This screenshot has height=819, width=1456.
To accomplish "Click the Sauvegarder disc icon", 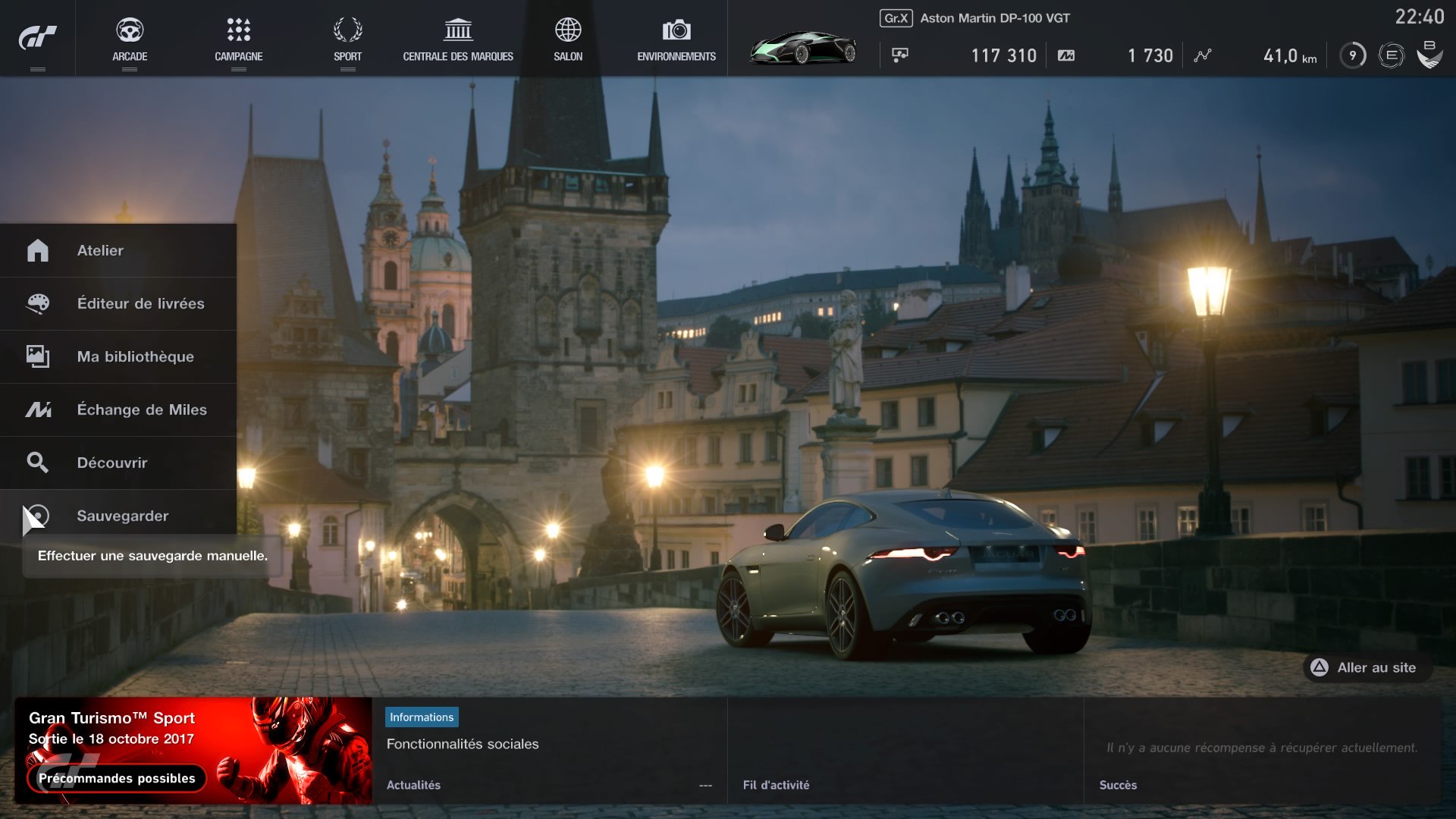I will click(38, 516).
